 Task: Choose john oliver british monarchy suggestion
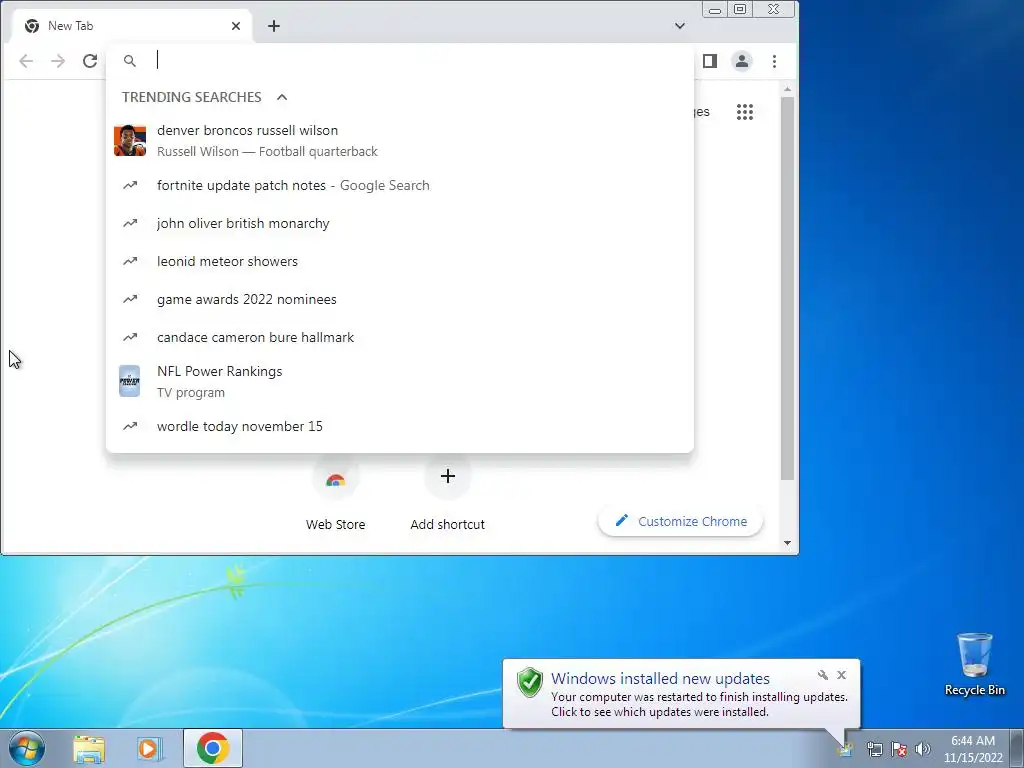click(x=400, y=223)
